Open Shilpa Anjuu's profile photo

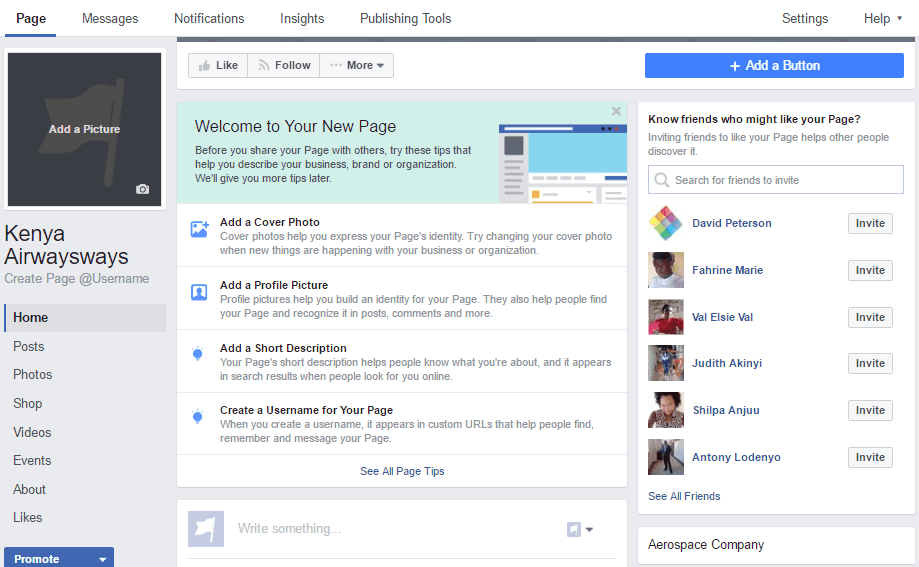[x=666, y=410]
